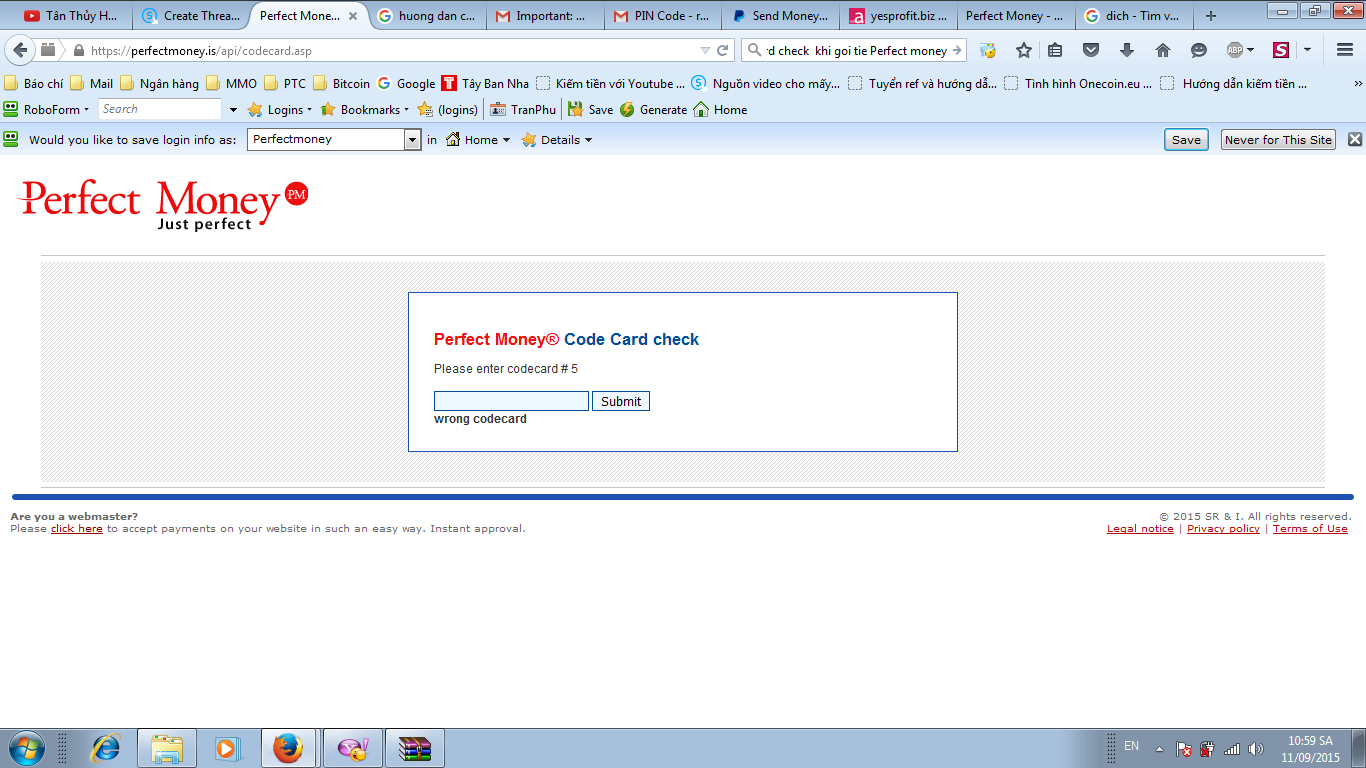Click the Perfect Money logo
The height and width of the screenshot is (768, 1366).
(x=164, y=205)
